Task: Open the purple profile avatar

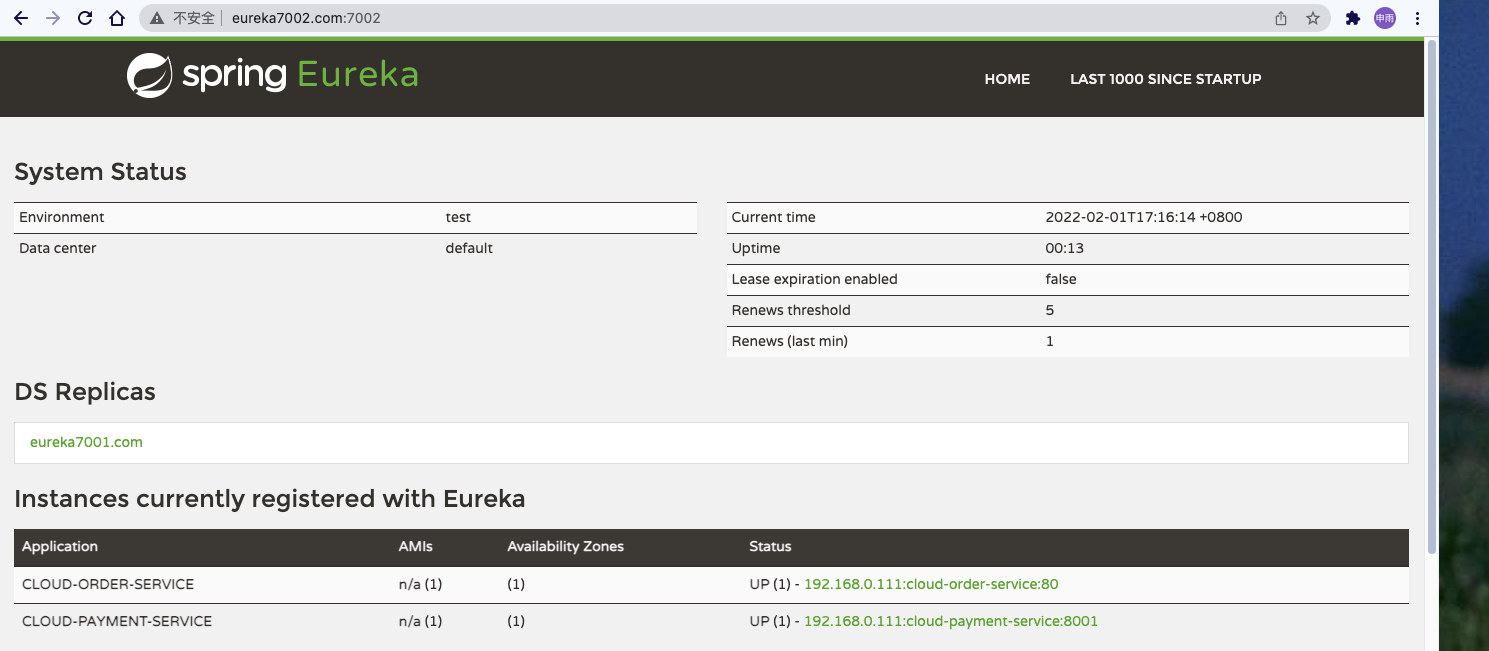Action: click(x=1385, y=18)
